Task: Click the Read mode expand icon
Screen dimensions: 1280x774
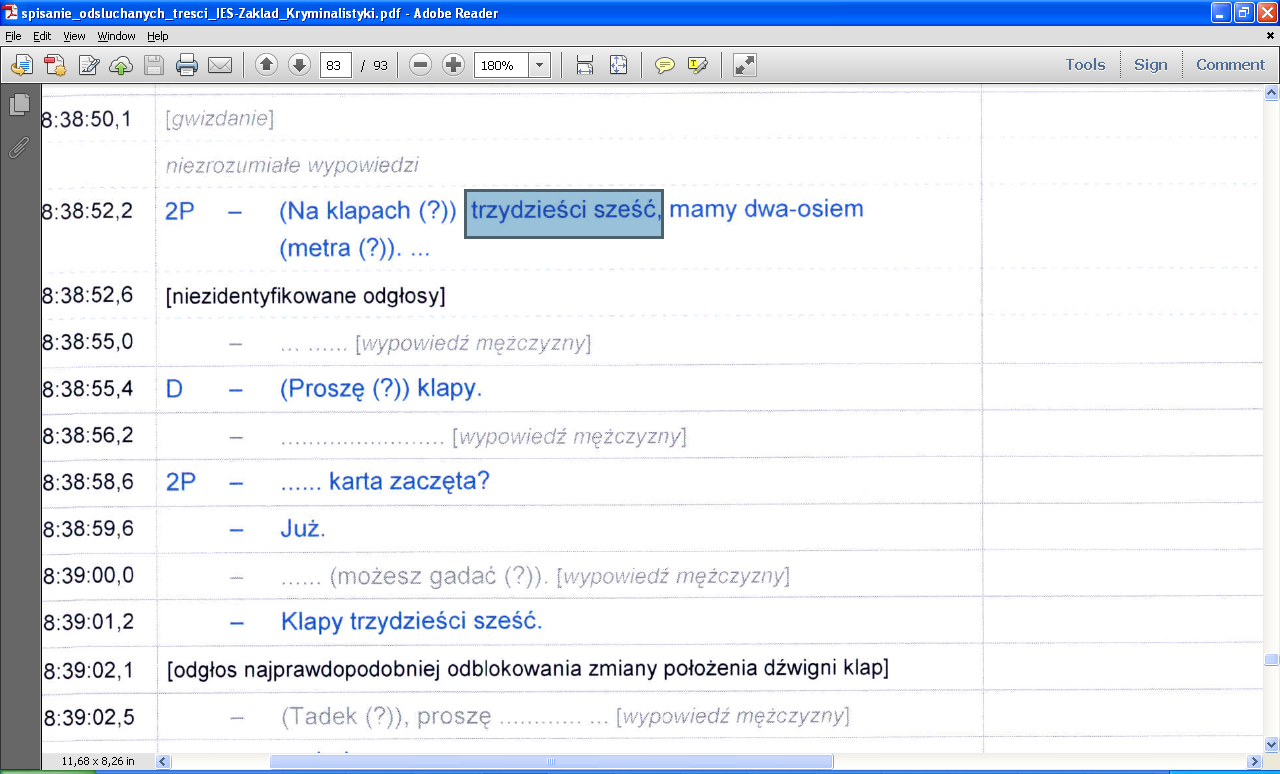Action: [x=744, y=65]
